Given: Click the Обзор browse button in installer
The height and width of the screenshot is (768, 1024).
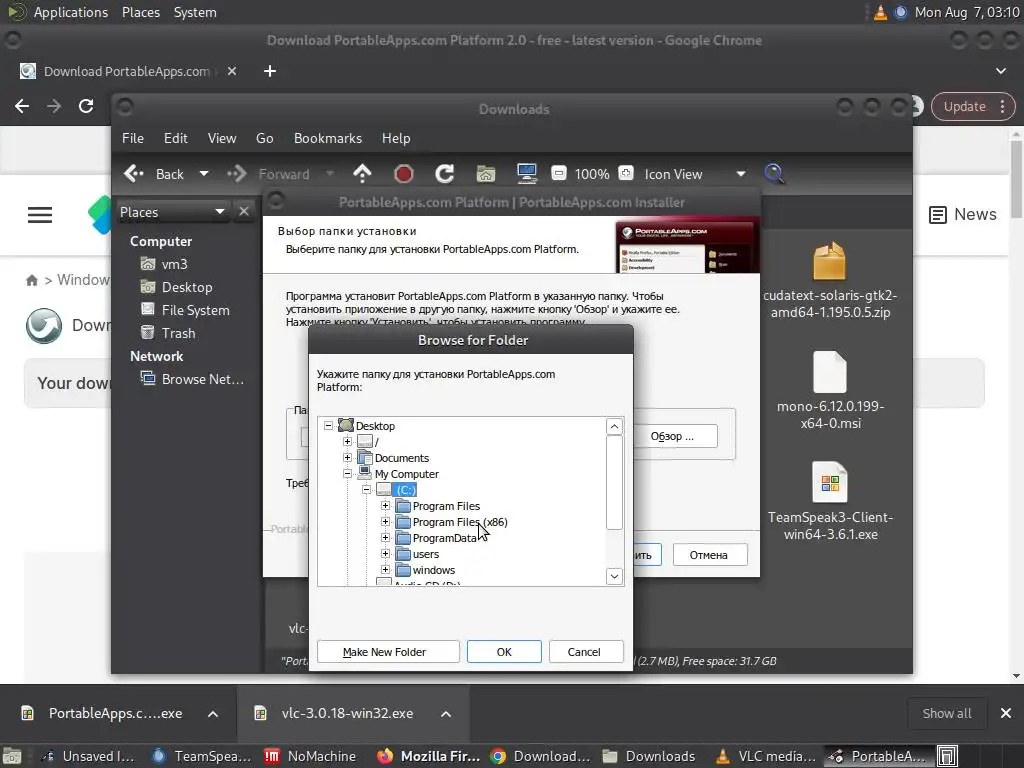Looking at the screenshot, I should (x=674, y=436).
